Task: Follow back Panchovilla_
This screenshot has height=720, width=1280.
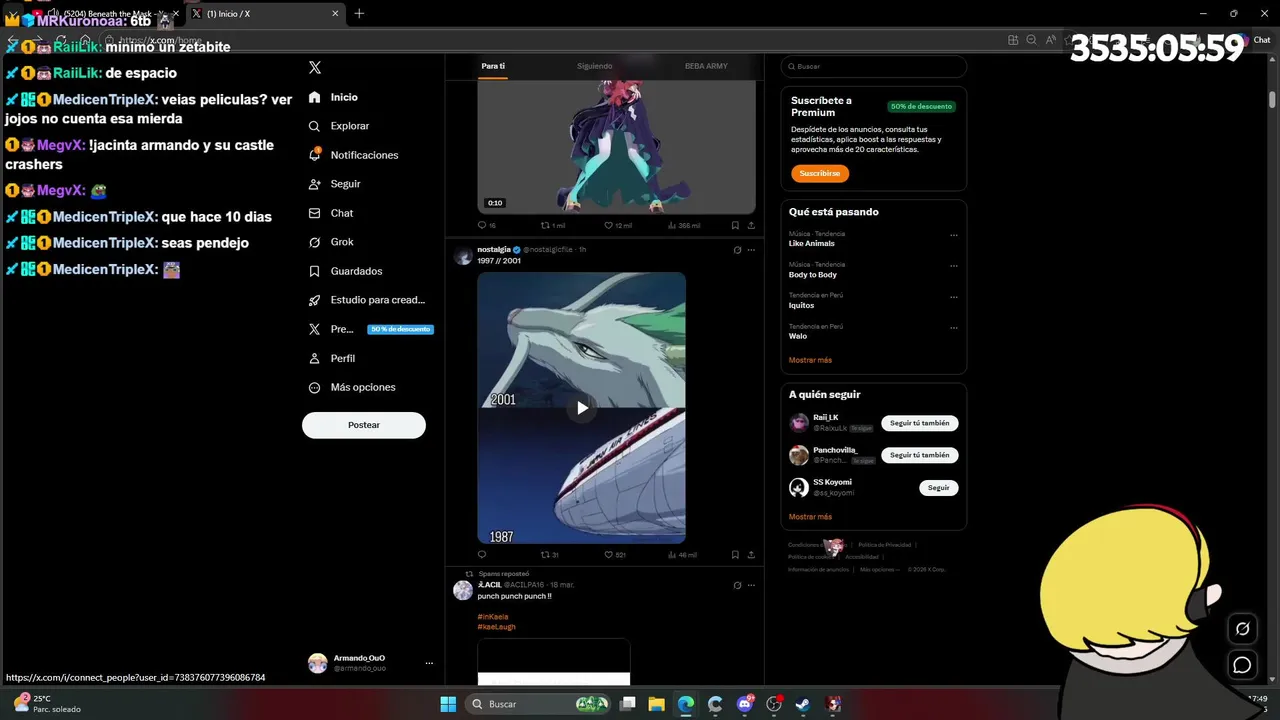Action: tap(920, 455)
